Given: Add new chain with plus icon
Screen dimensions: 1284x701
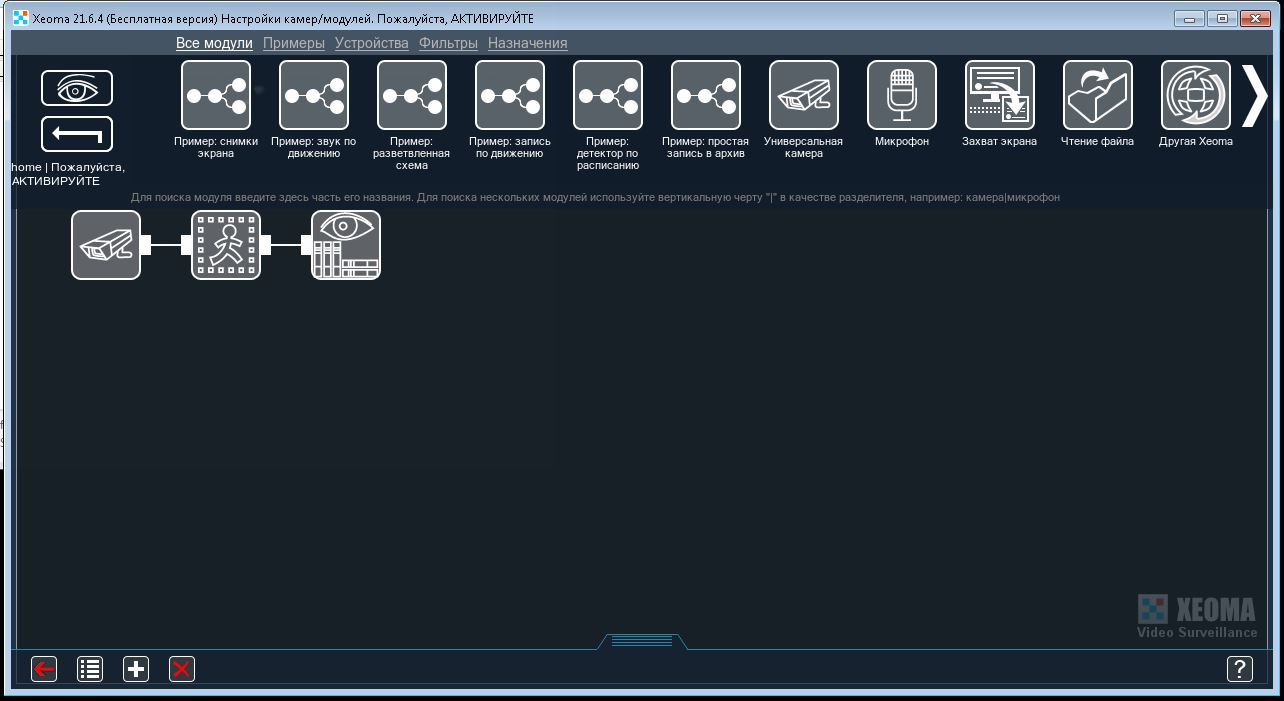Looking at the screenshot, I should [x=136, y=669].
